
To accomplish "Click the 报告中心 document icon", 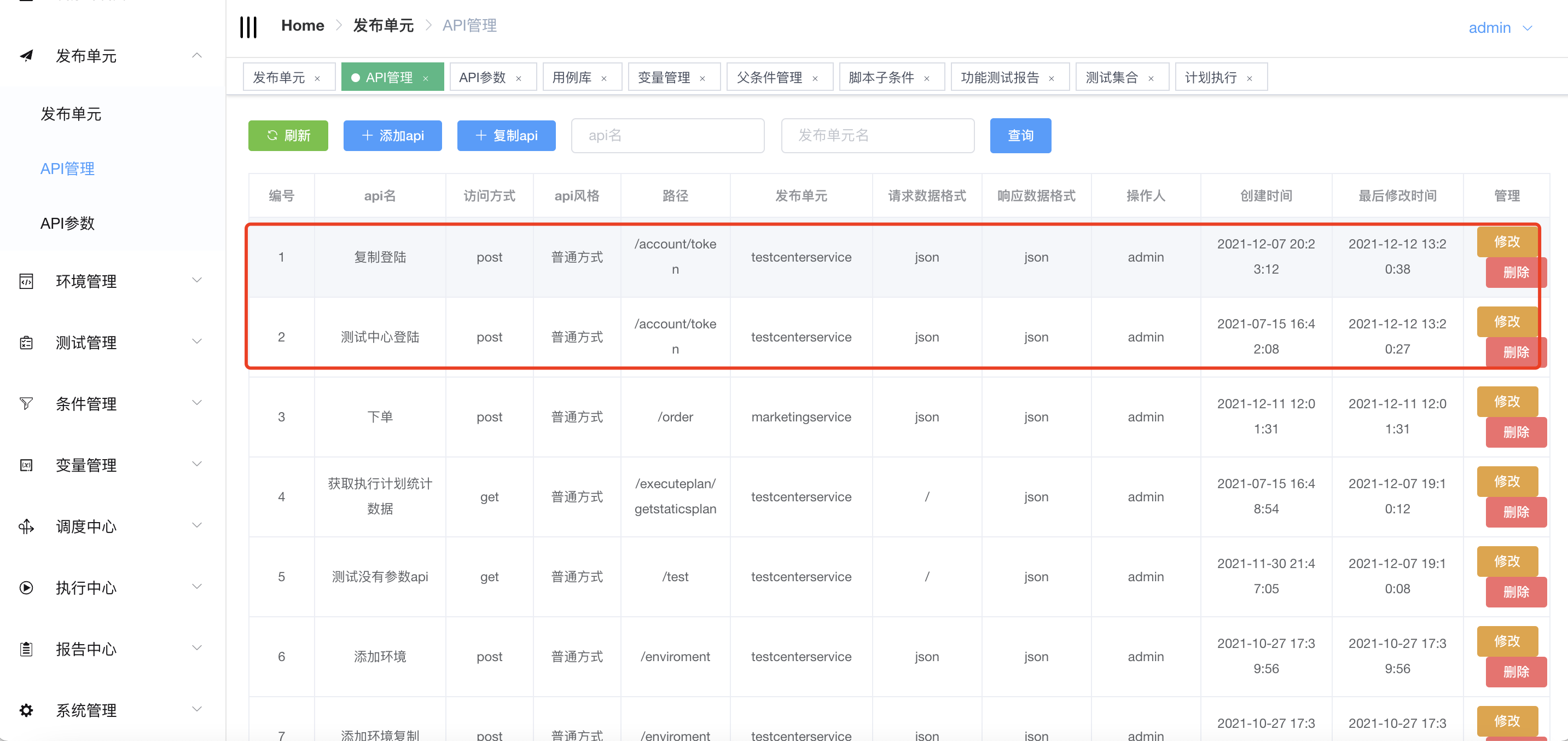I will coord(26,649).
